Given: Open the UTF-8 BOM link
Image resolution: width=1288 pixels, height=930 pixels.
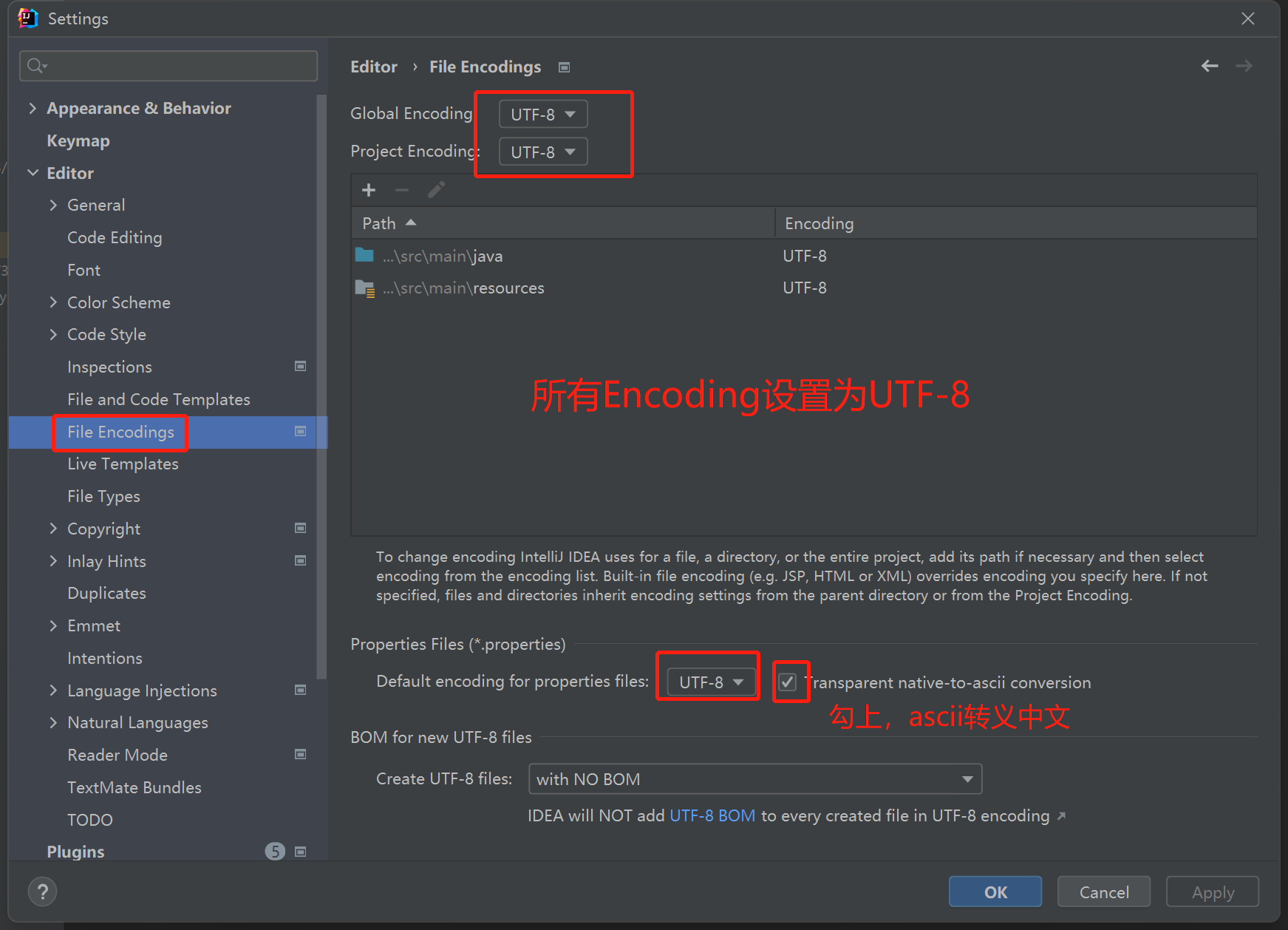Looking at the screenshot, I should tap(712, 815).
